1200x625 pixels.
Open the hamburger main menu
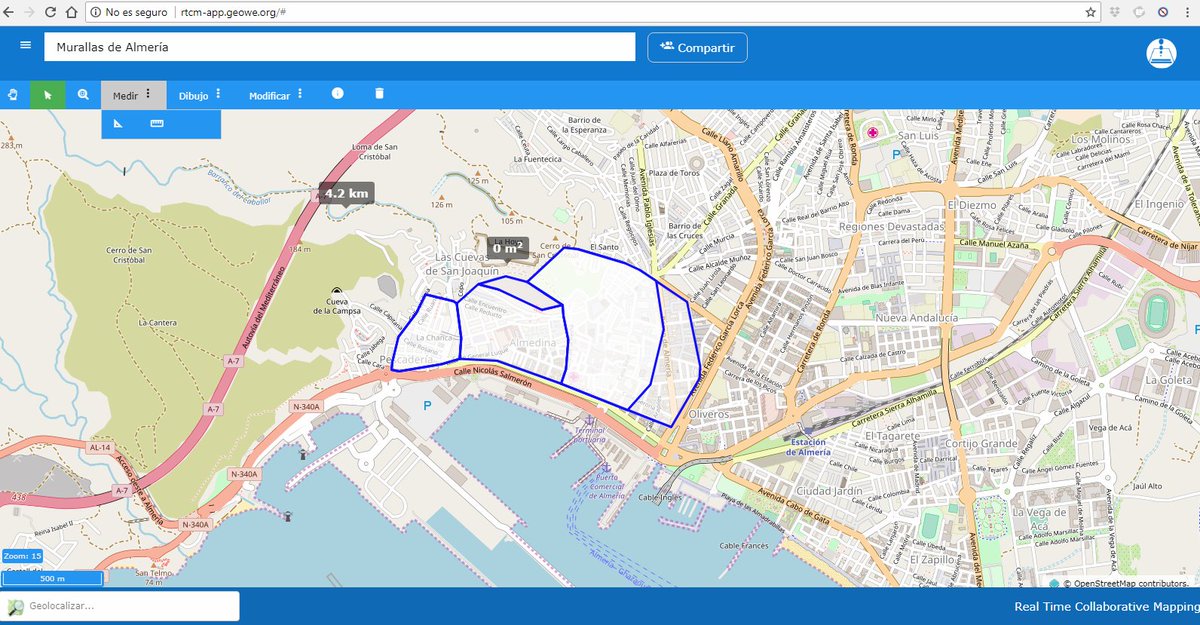pyautogui.click(x=25, y=46)
